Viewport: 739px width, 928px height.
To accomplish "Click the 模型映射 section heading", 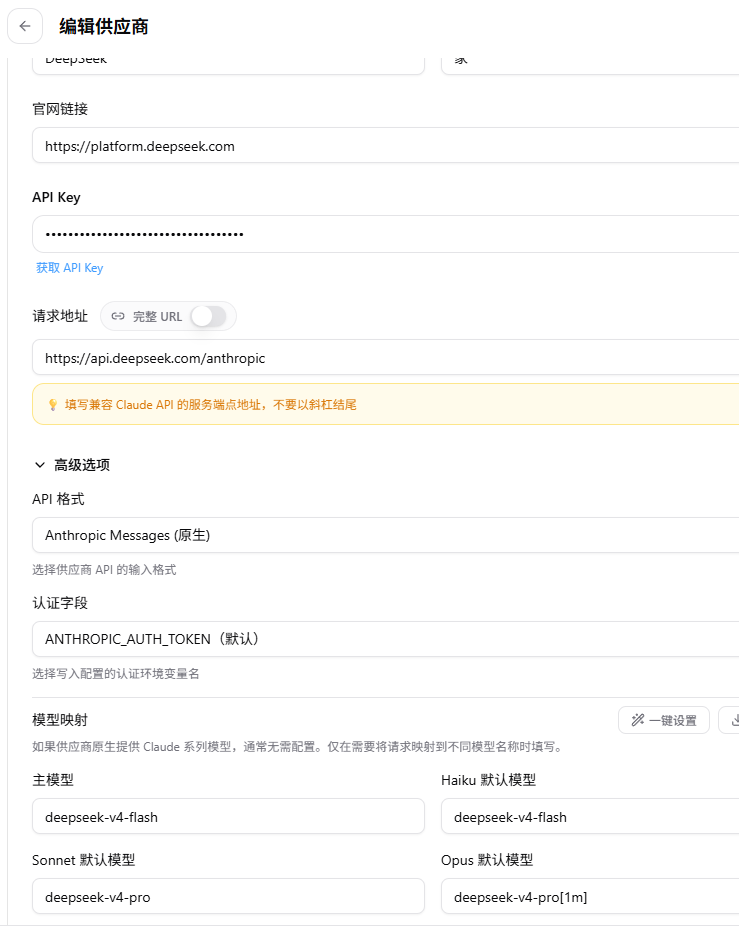I will click(x=60, y=720).
